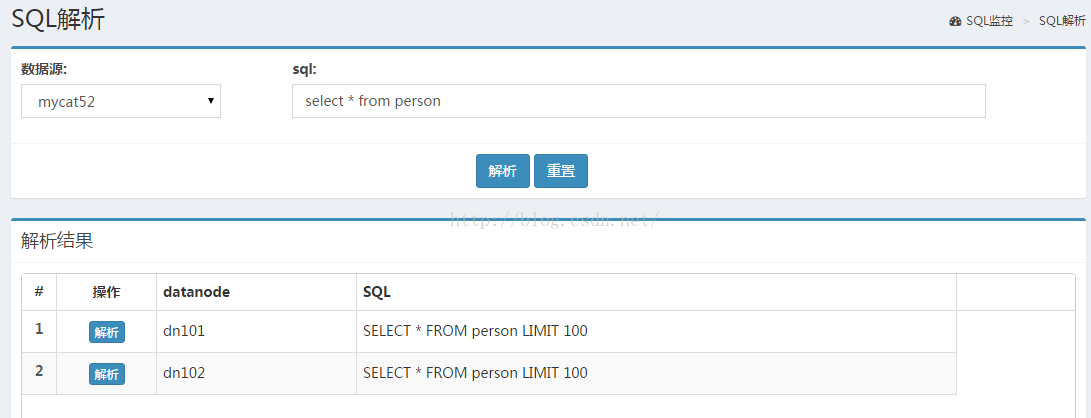
Task: Open the mycat52 data source dropdown
Action: tap(121, 101)
